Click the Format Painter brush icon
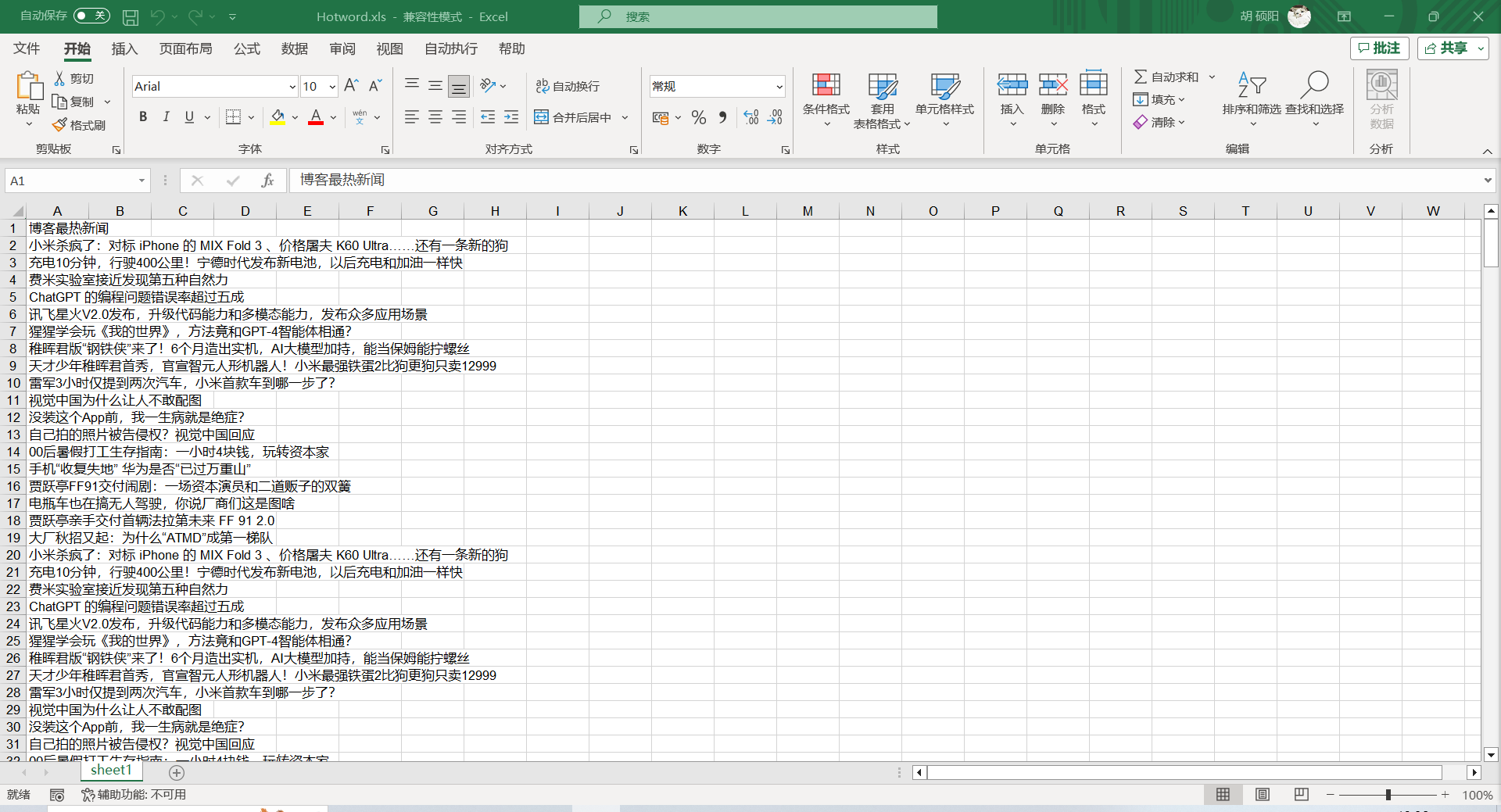 click(x=59, y=125)
